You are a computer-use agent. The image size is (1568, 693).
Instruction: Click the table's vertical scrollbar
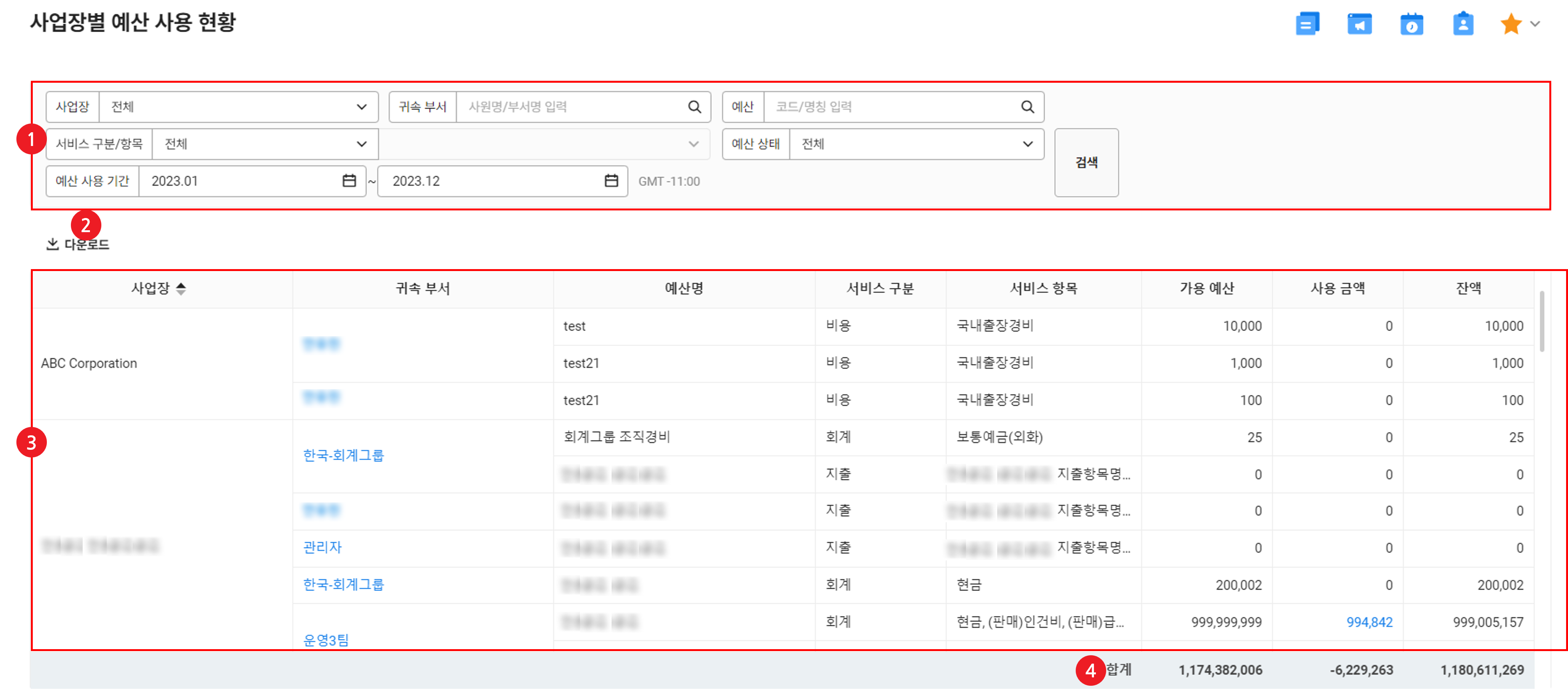click(x=1542, y=322)
